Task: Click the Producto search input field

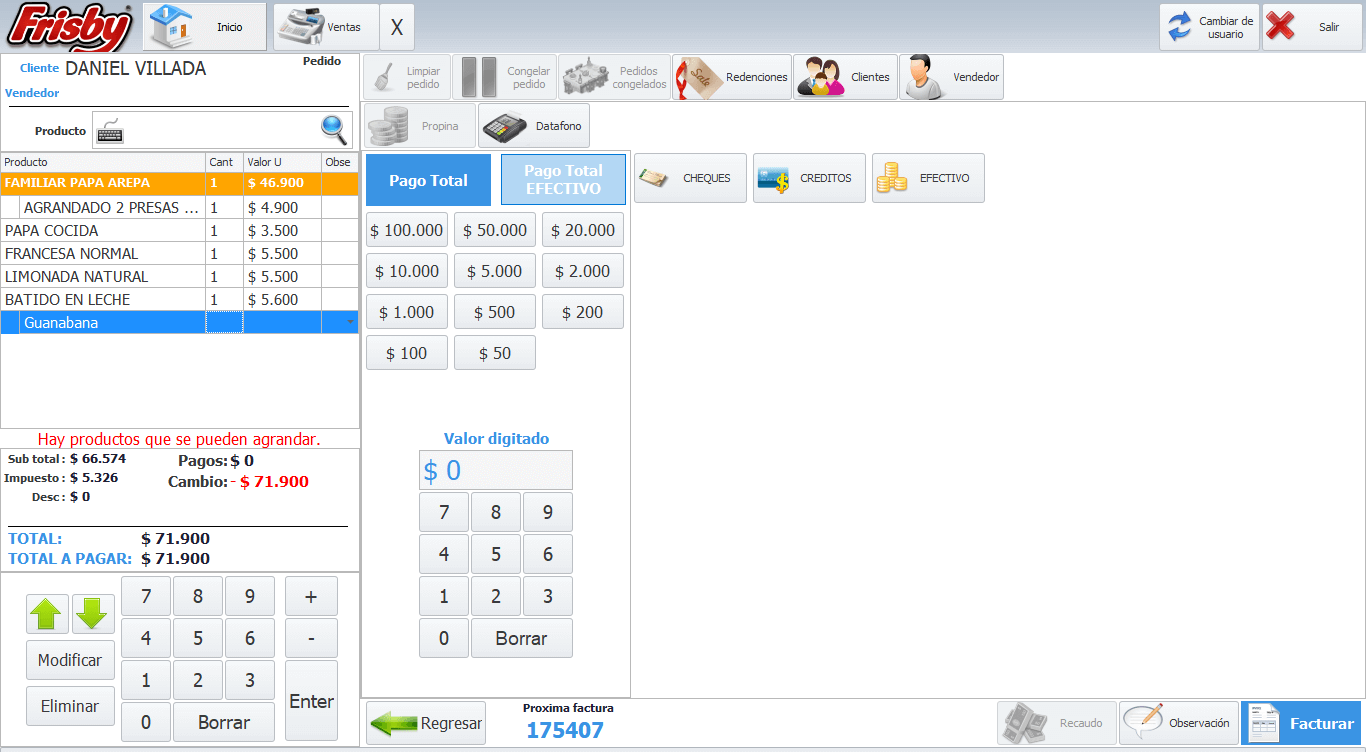Action: tap(222, 131)
